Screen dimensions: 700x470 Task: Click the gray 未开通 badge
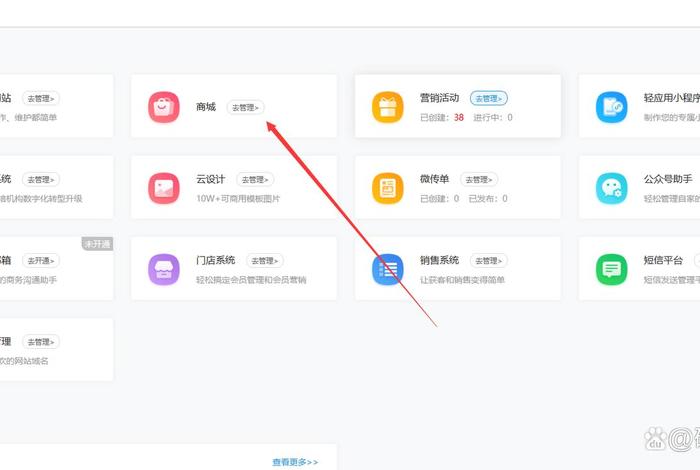[x=97, y=244]
